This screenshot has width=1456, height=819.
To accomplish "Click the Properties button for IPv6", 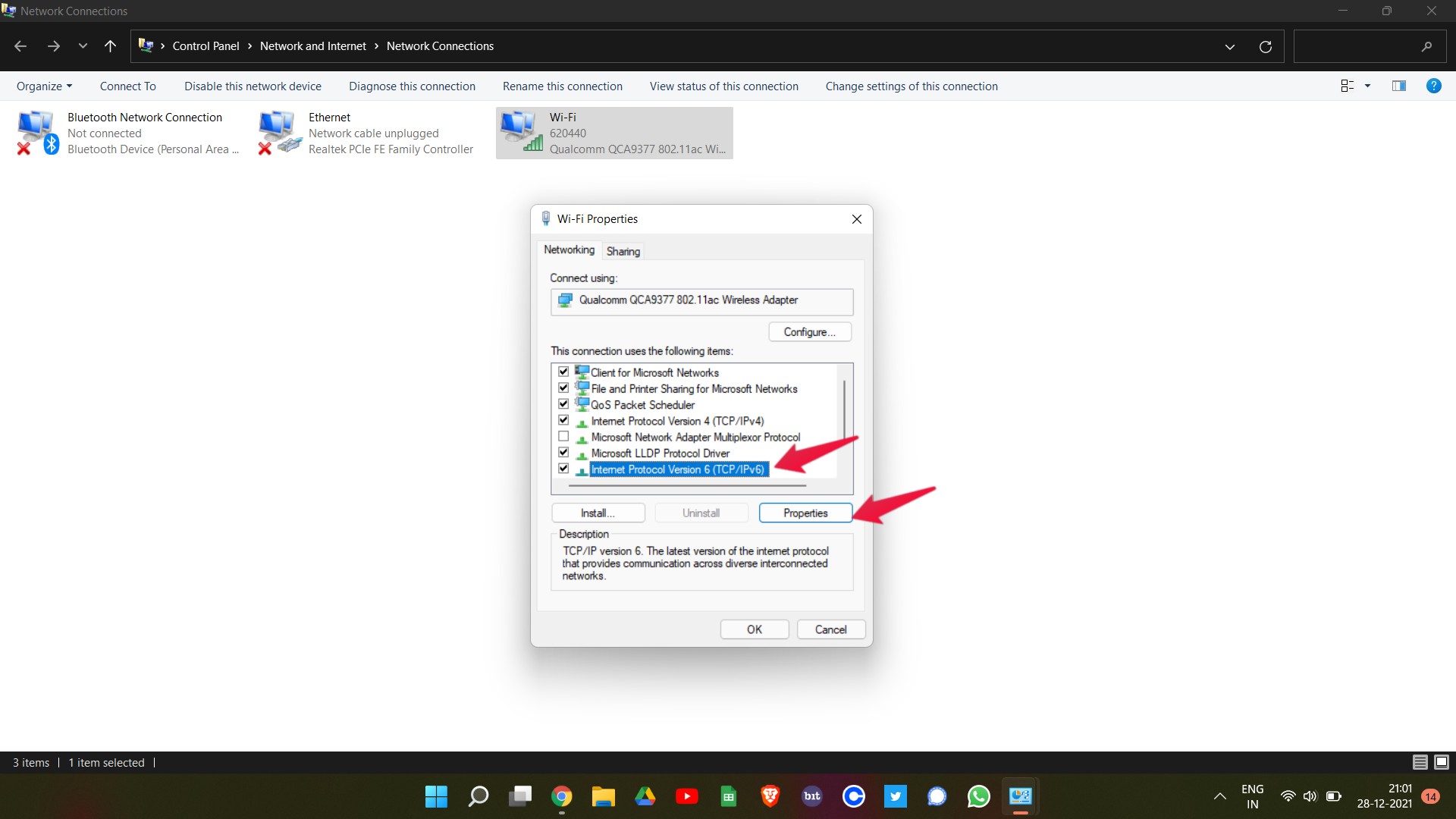I will pos(805,512).
